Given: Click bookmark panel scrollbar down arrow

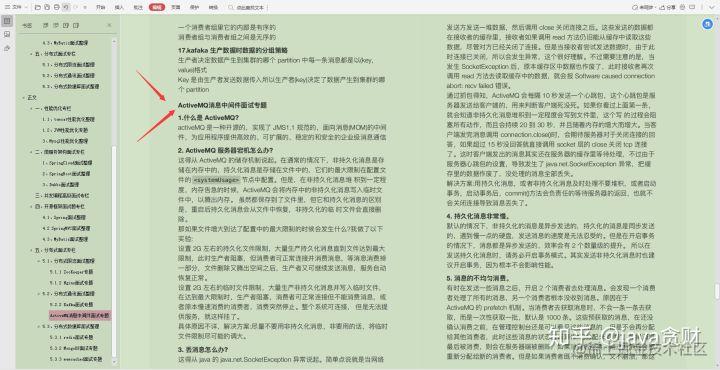Looking at the screenshot, I should (114, 361).
